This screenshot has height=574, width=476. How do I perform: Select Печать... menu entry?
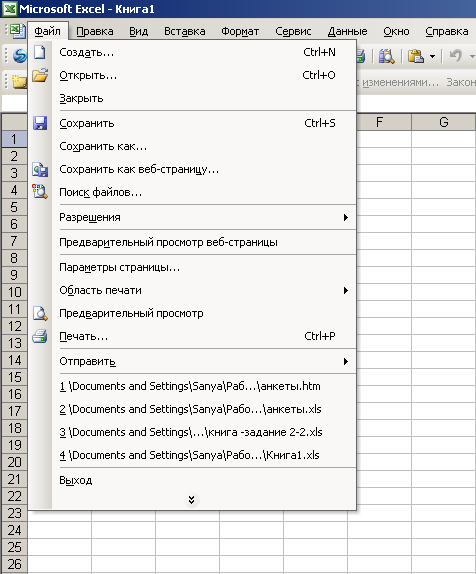point(192,336)
